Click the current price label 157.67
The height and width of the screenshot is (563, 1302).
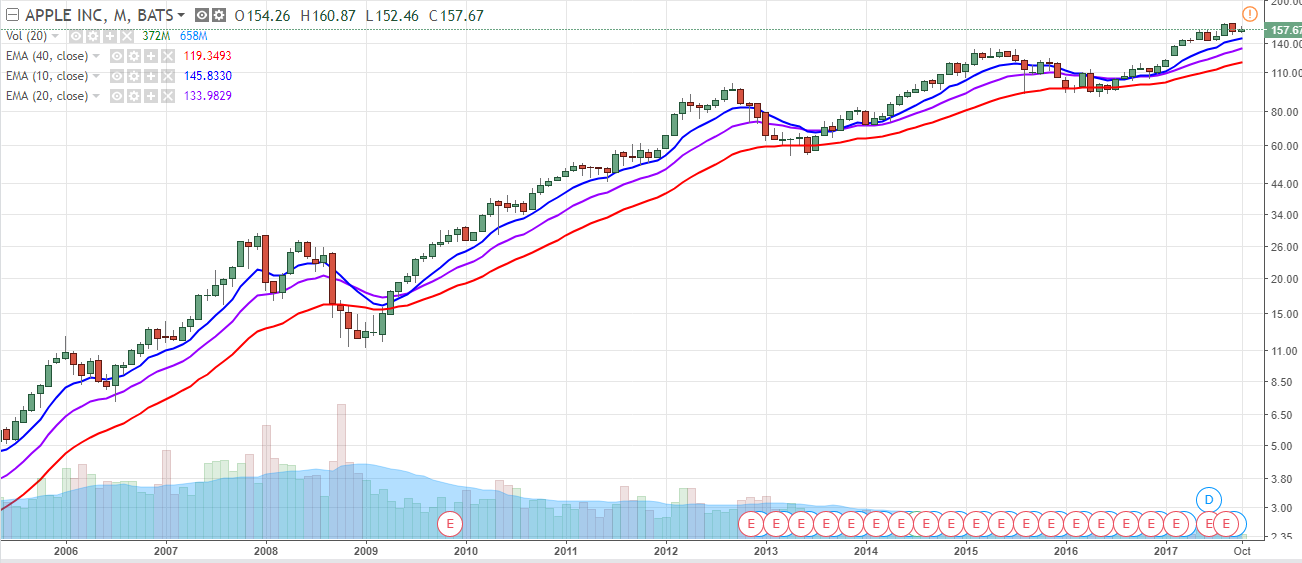coord(1284,30)
